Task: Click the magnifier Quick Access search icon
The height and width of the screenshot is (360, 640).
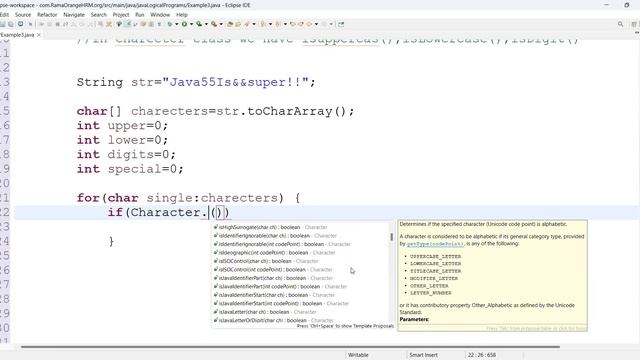Action: pos(620,24)
